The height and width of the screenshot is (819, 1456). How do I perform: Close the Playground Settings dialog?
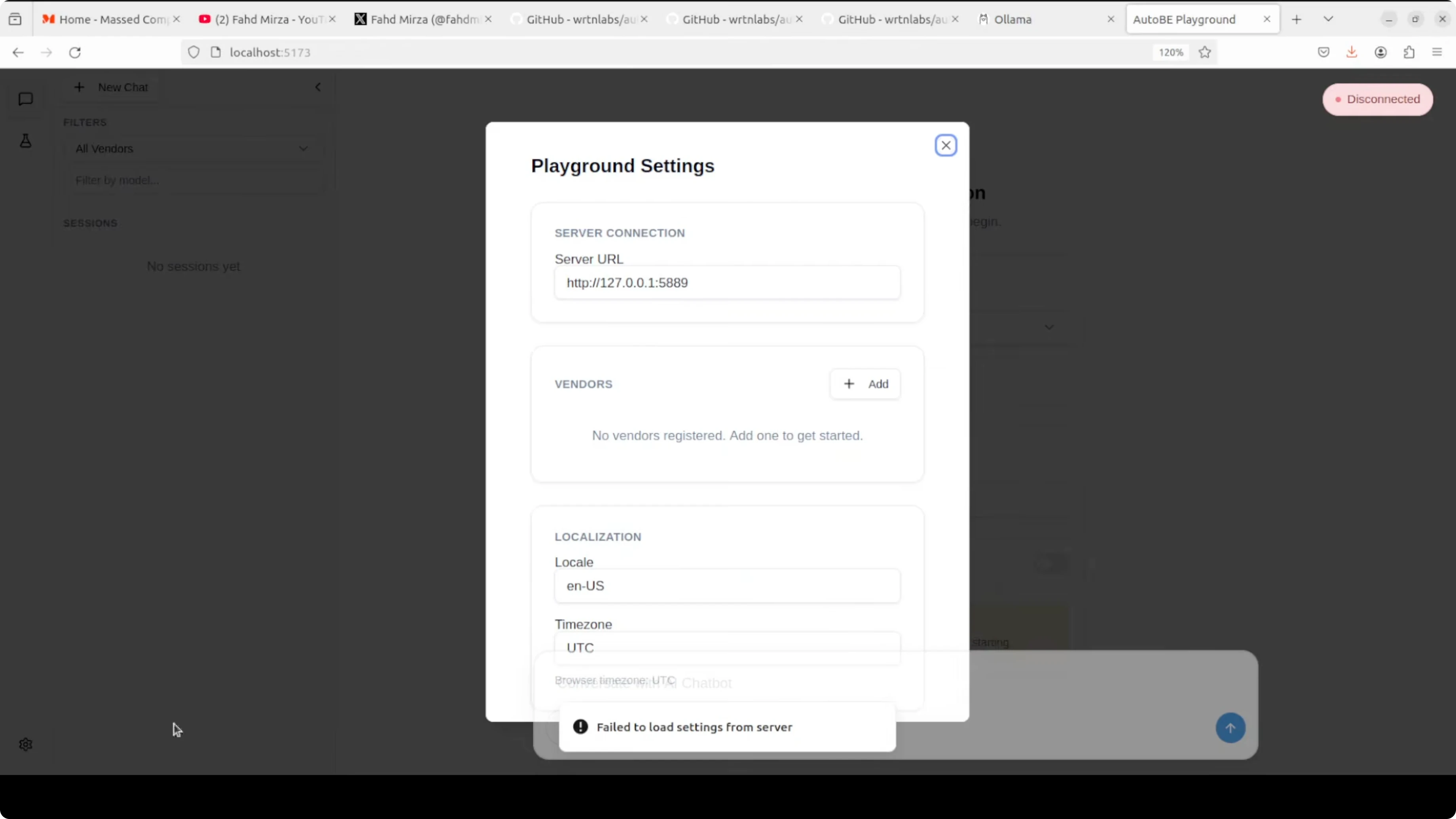[x=946, y=145]
